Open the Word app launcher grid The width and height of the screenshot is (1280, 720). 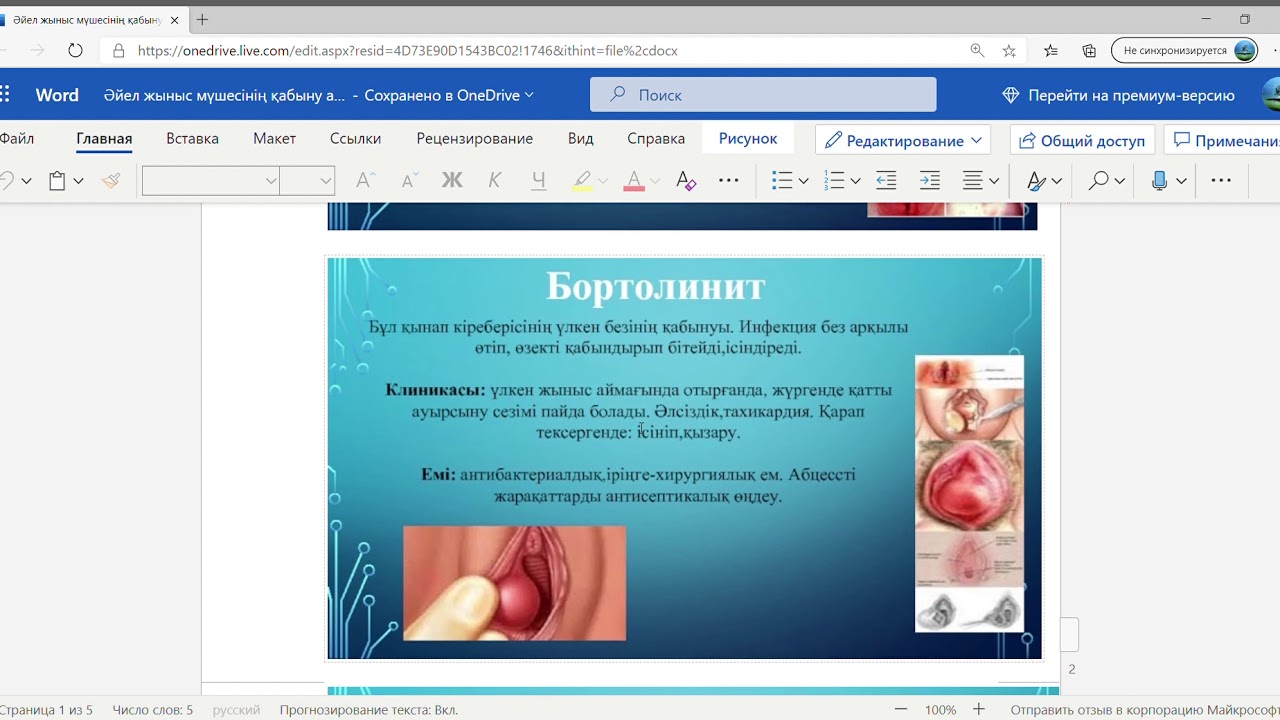coord(4,95)
